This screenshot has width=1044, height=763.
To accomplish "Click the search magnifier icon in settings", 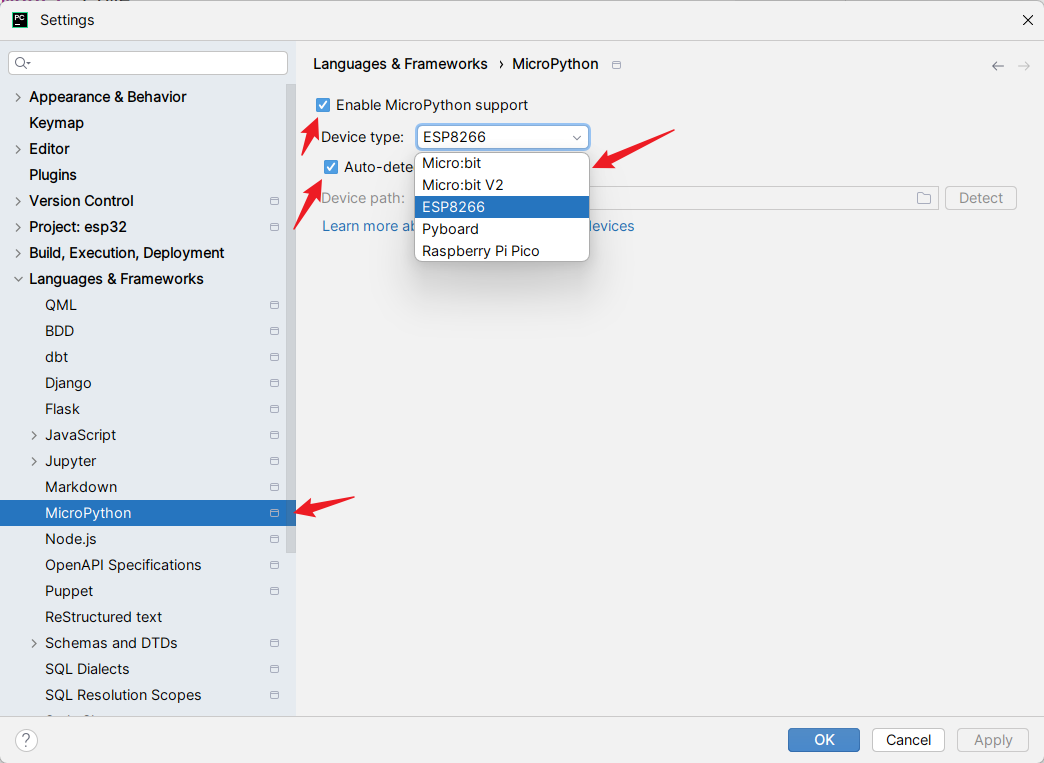I will [x=22, y=63].
